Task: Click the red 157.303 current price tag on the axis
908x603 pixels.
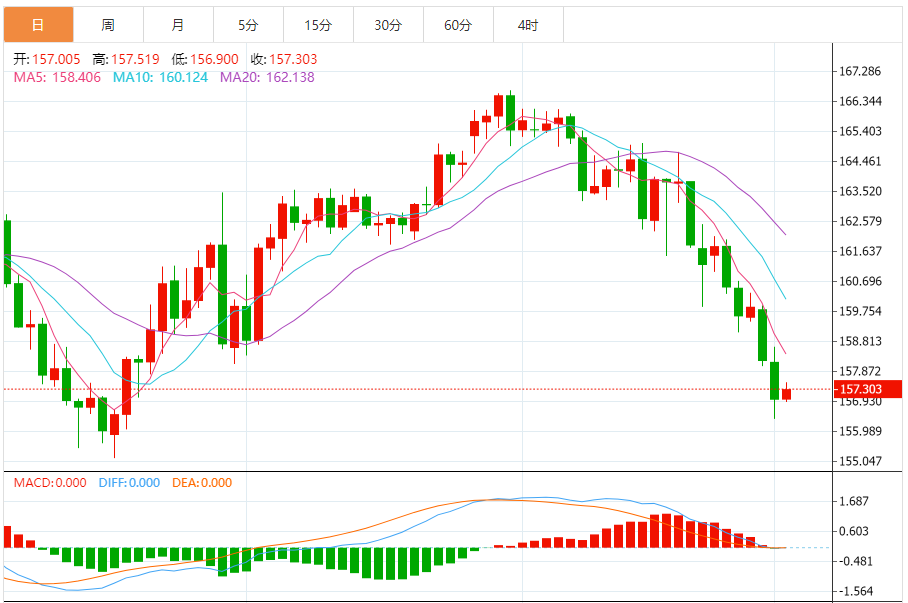Action: coord(867,389)
